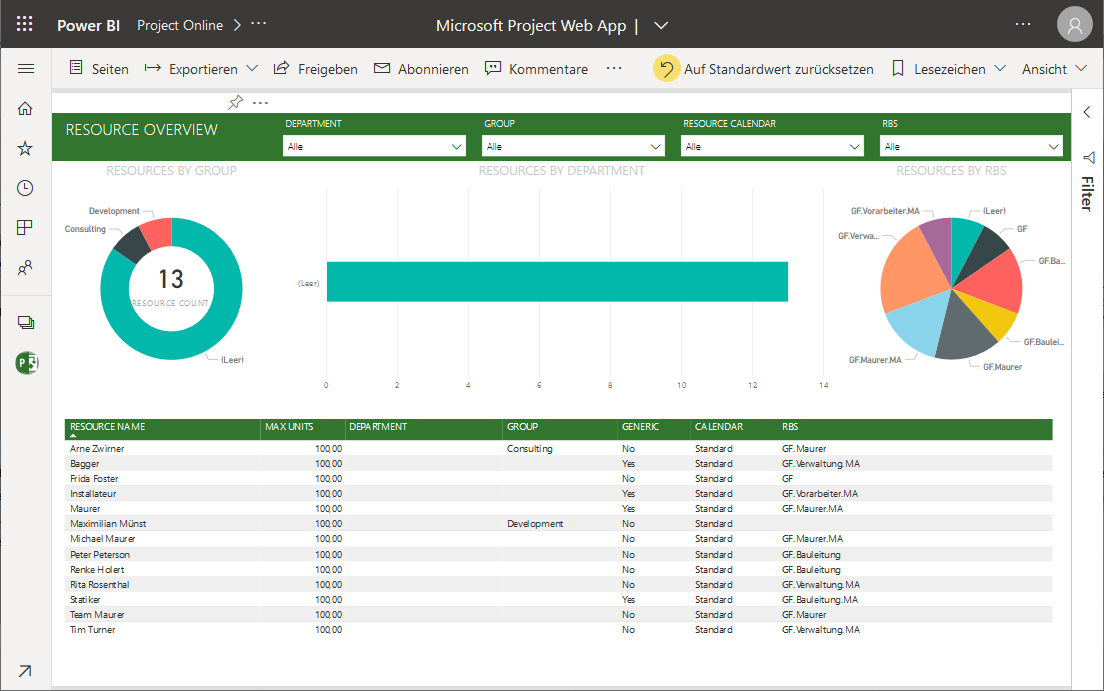Click the Statiker resource name
Viewport: 1104px width, 691px height.
click(85, 600)
